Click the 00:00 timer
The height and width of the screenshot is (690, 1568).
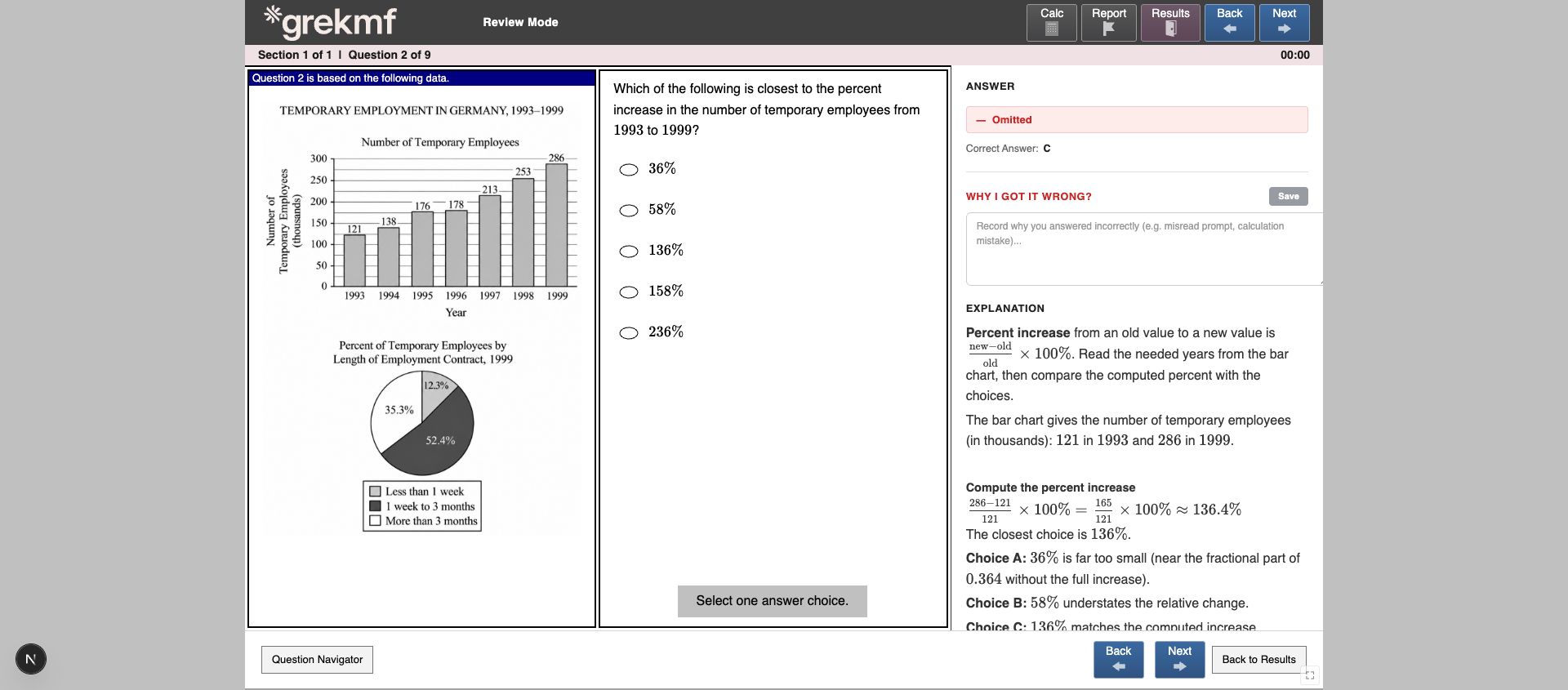pyautogui.click(x=1294, y=55)
